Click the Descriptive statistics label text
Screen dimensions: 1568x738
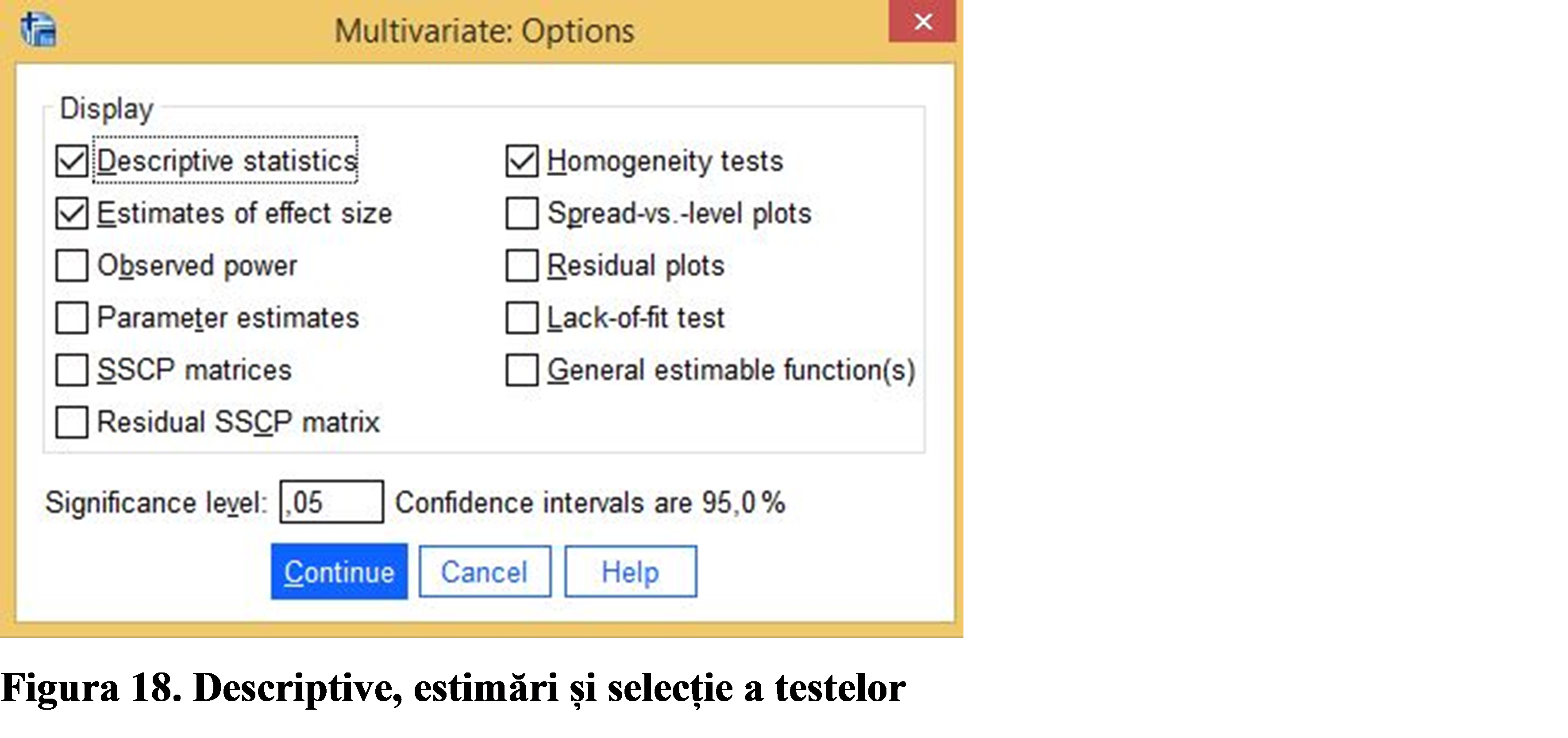pos(227,161)
